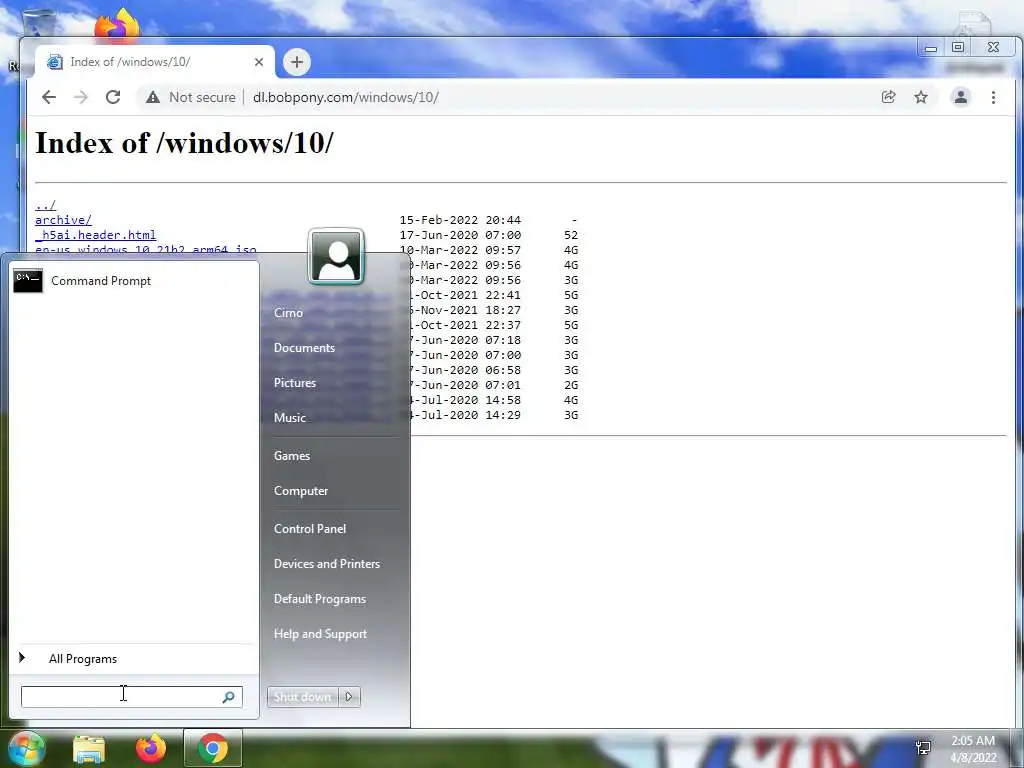
Task: Click the 15-Feb-2022 20:44 date text
Action: coord(460,220)
